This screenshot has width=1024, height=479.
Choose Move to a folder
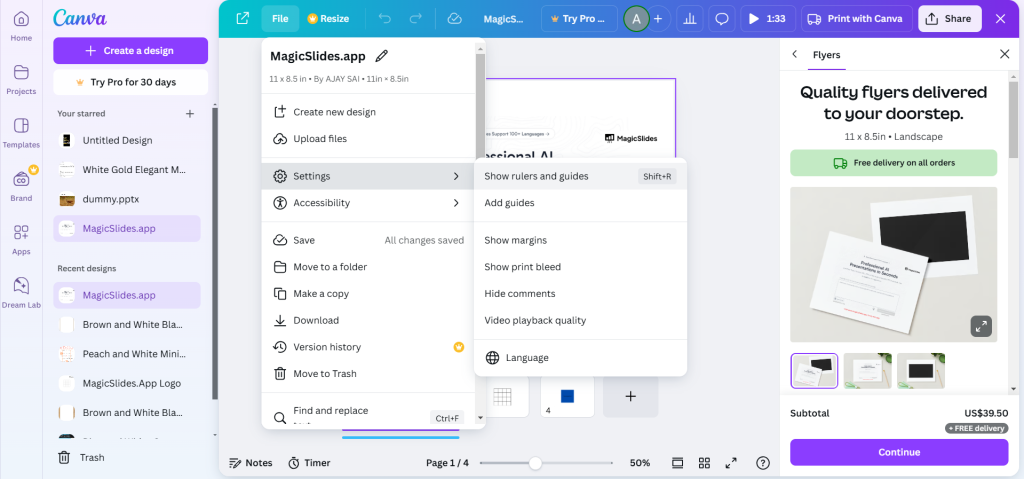pyautogui.click(x=368, y=267)
